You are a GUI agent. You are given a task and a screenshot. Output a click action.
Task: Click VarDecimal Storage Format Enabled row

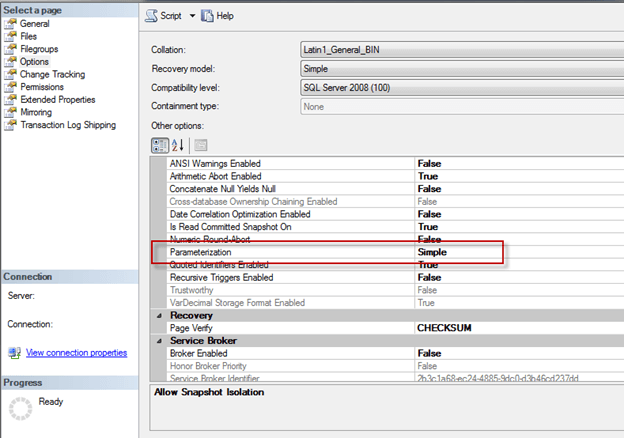tap(395, 303)
